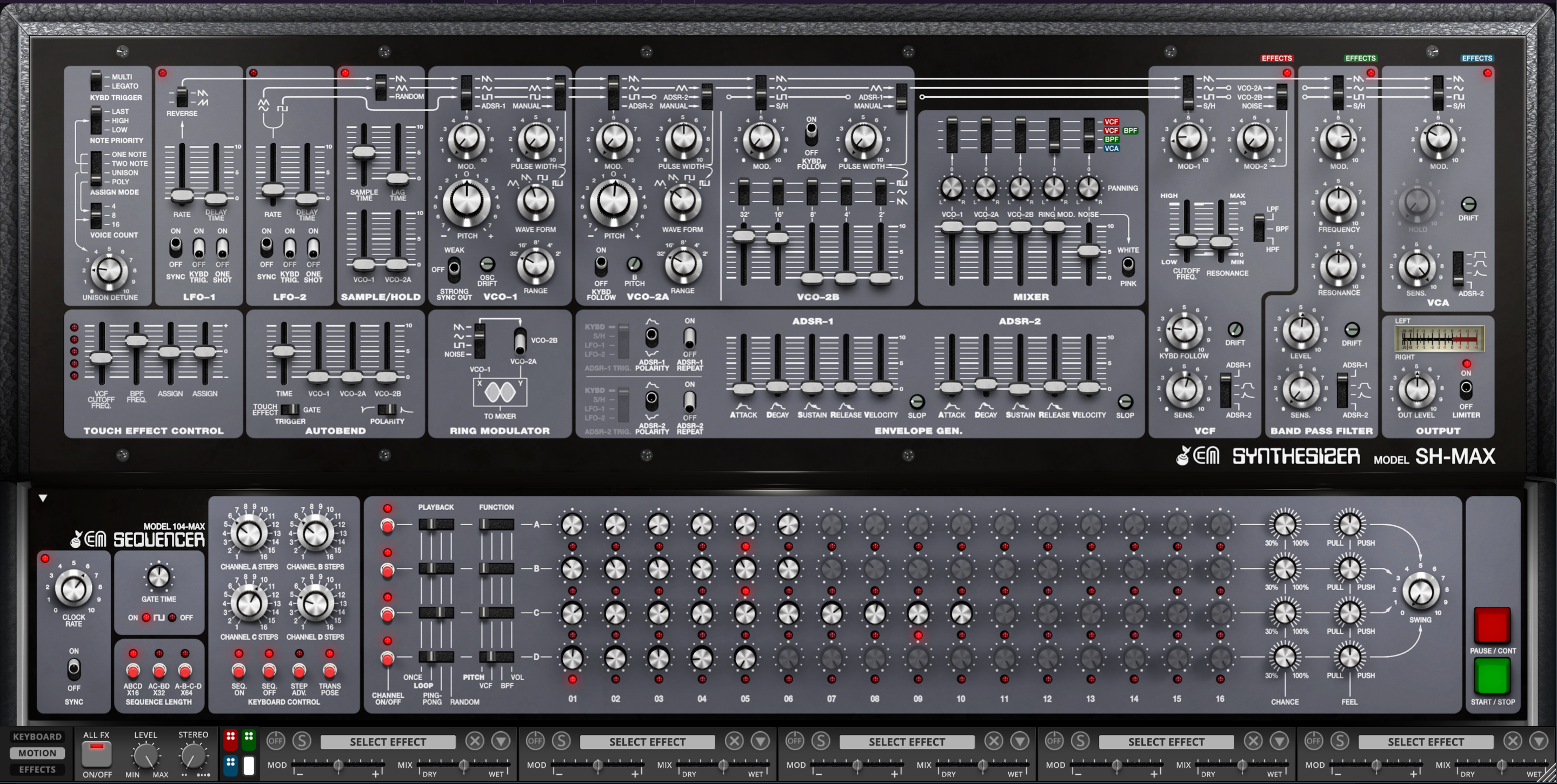Open the second SELECT EFFECT dropdown field

point(647,742)
